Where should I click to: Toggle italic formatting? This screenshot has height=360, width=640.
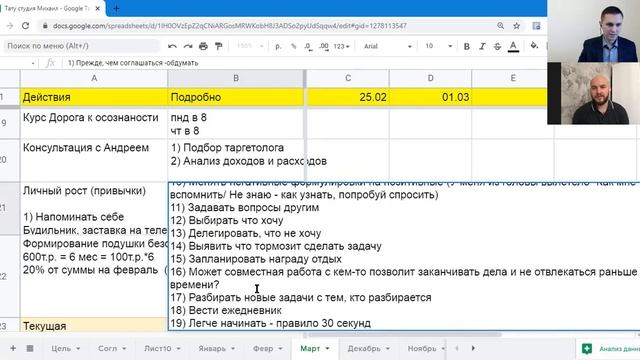point(482,47)
